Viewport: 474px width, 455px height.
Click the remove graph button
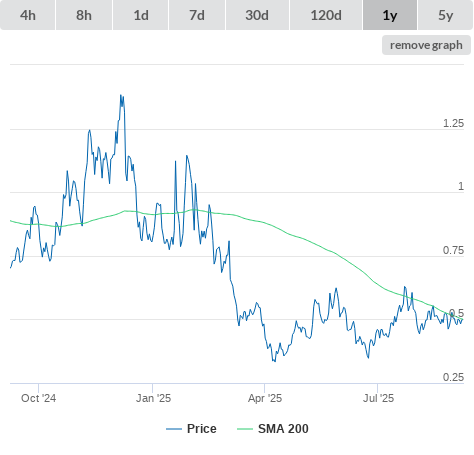coord(426,45)
